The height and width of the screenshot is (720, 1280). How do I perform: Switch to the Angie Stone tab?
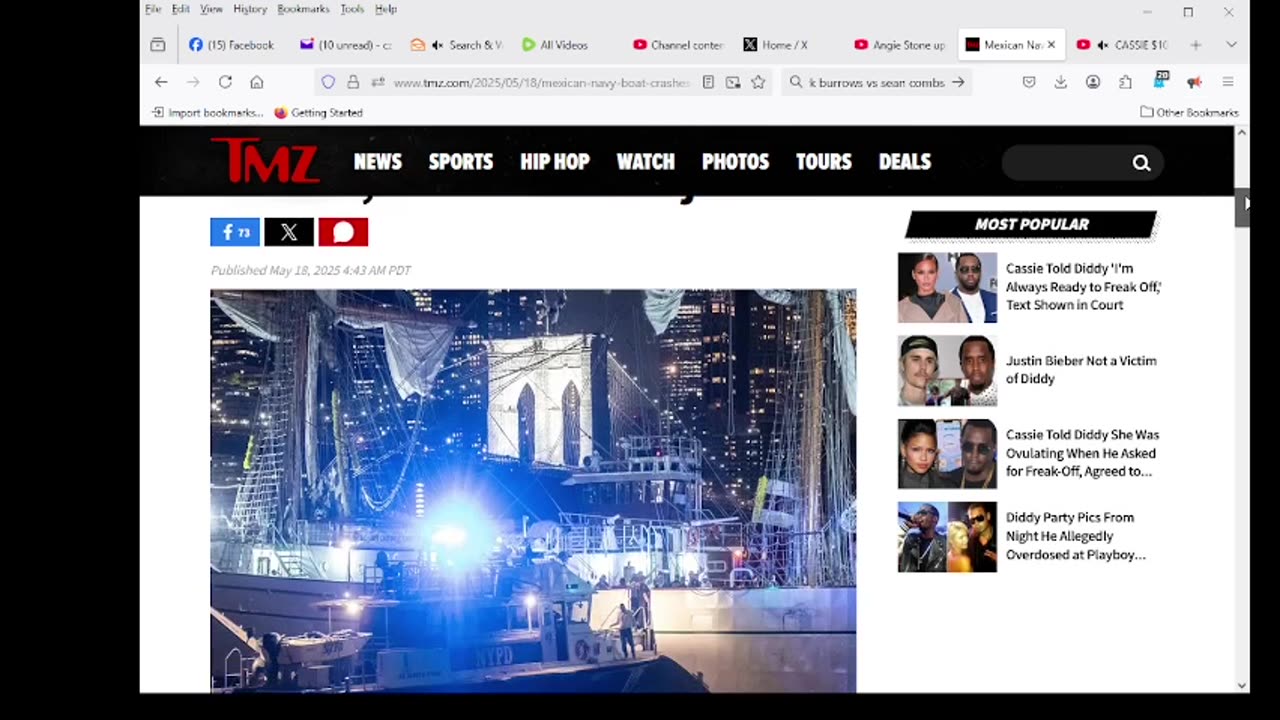click(900, 45)
